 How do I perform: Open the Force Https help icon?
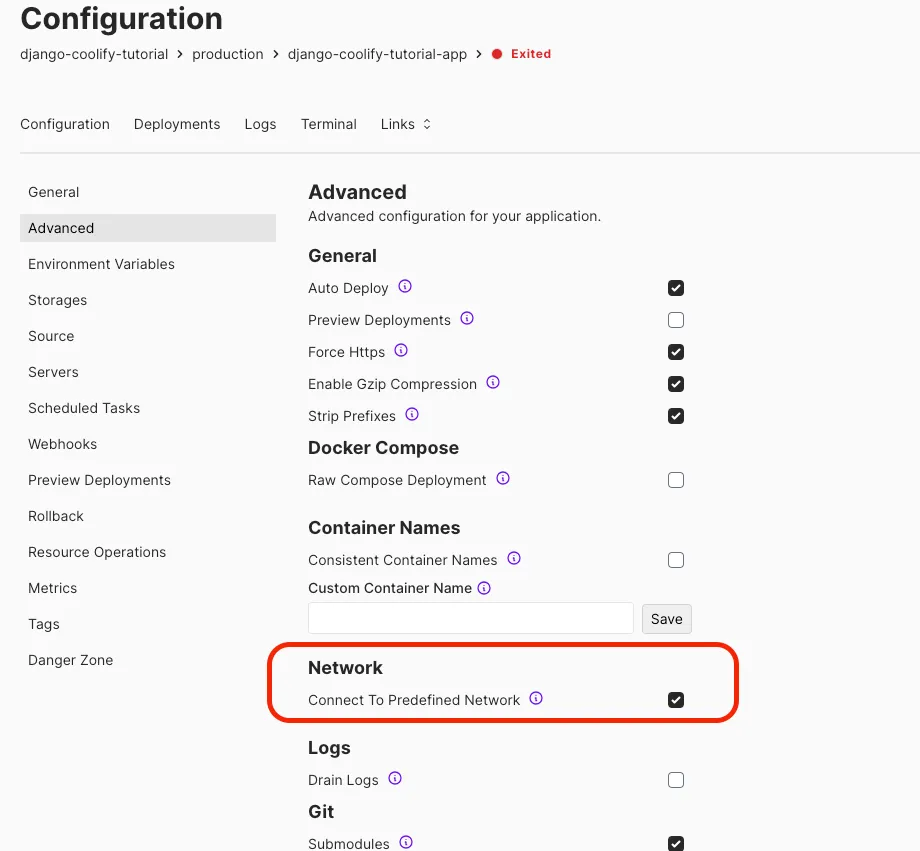(x=400, y=351)
